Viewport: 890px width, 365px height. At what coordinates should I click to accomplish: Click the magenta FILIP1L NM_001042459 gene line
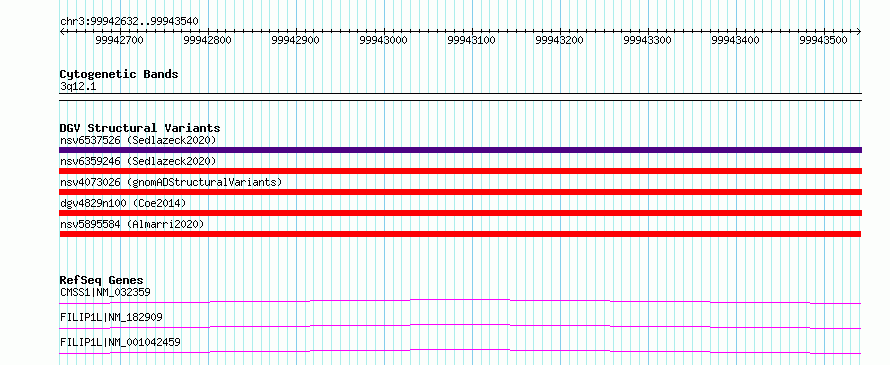coord(460,351)
